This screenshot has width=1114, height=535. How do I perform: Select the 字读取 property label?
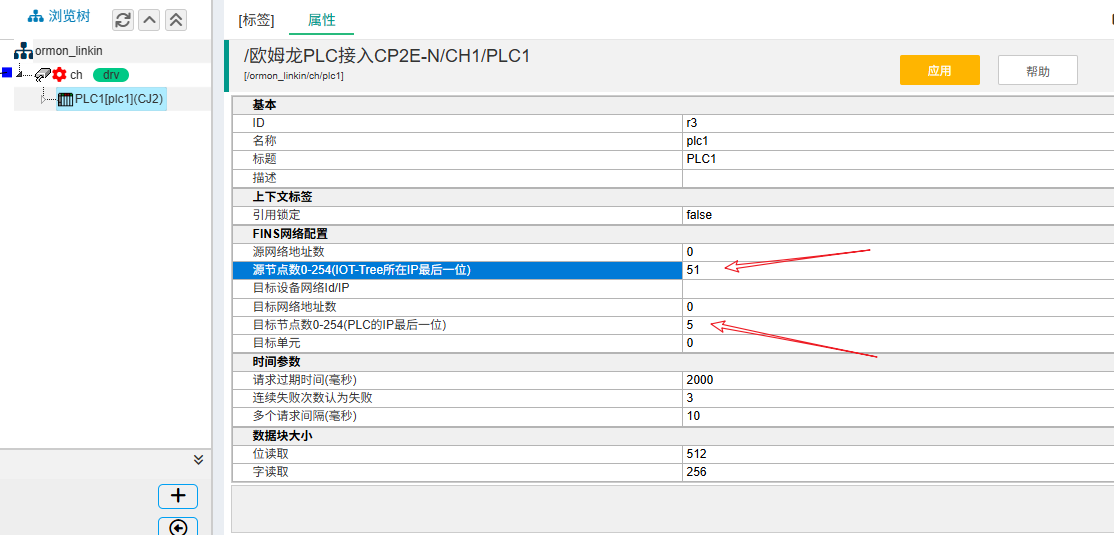pyautogui.click(x=271, y=472)
